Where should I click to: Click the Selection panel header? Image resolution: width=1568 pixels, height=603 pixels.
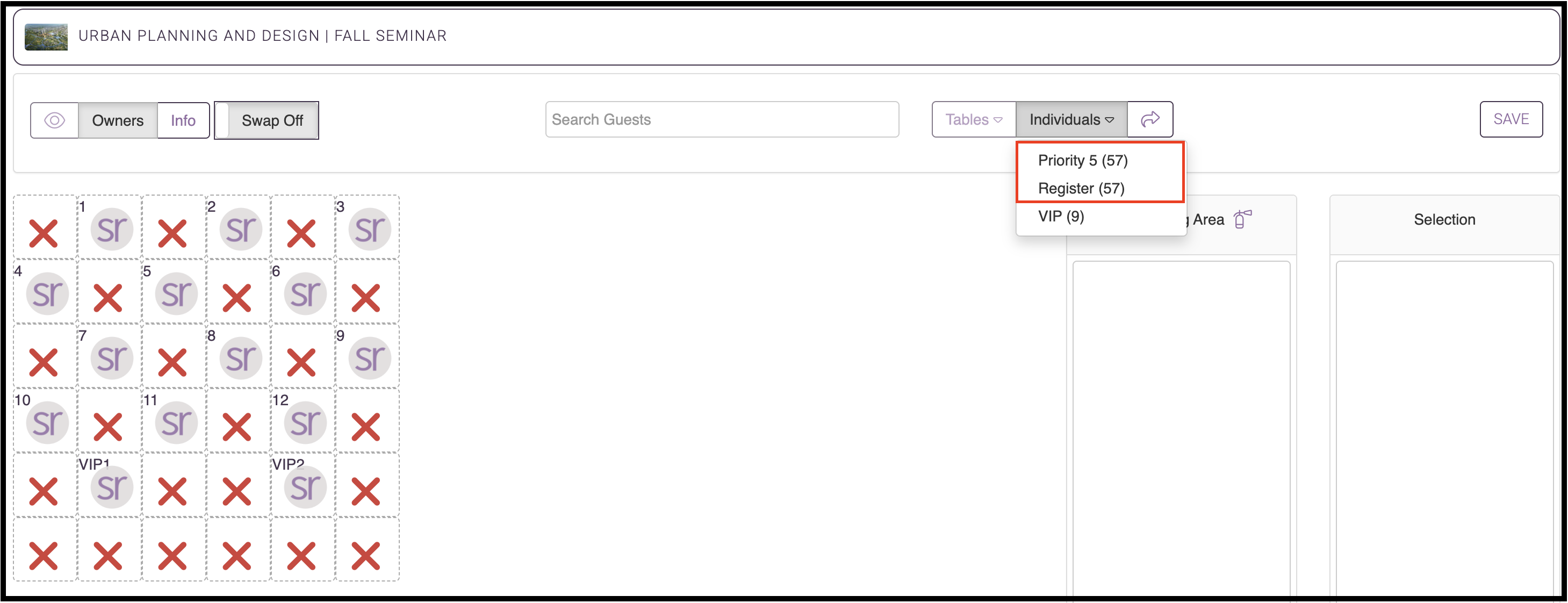pyautogui.click(x=1444, y=220)
